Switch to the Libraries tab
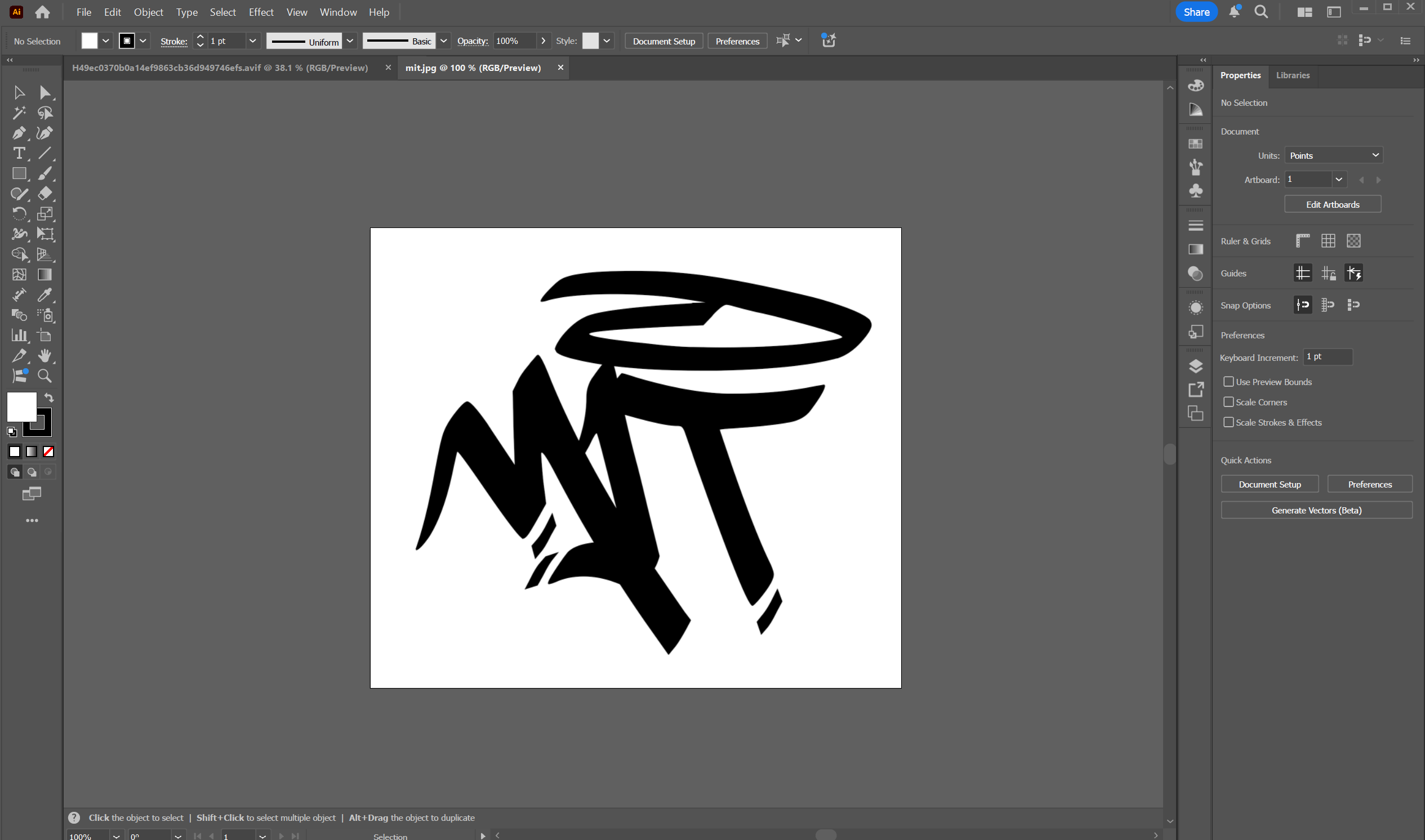The image size is (1425, 840). point(1293,75)
